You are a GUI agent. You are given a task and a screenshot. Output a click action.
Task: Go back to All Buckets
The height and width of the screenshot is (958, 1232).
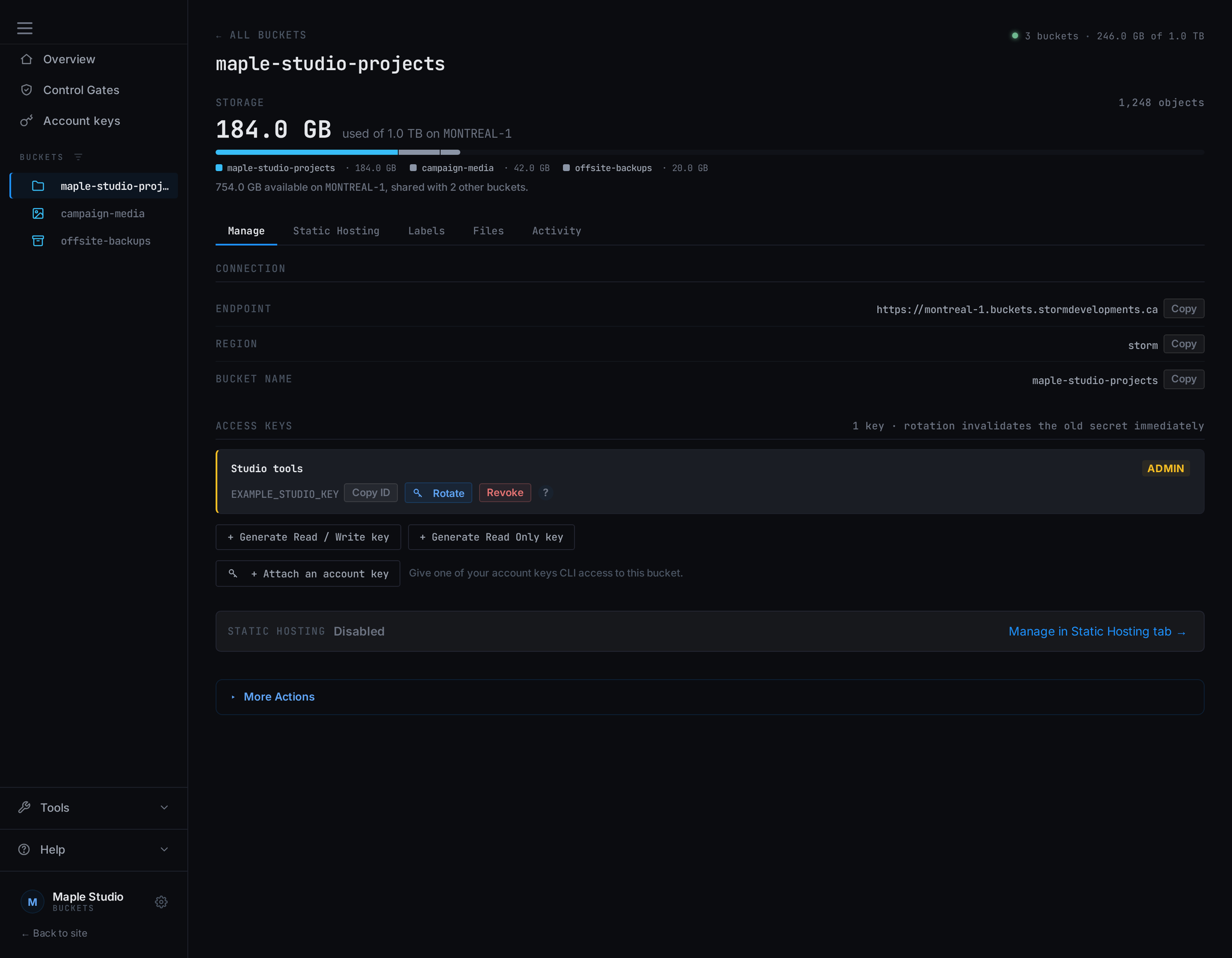click(261, 35)
